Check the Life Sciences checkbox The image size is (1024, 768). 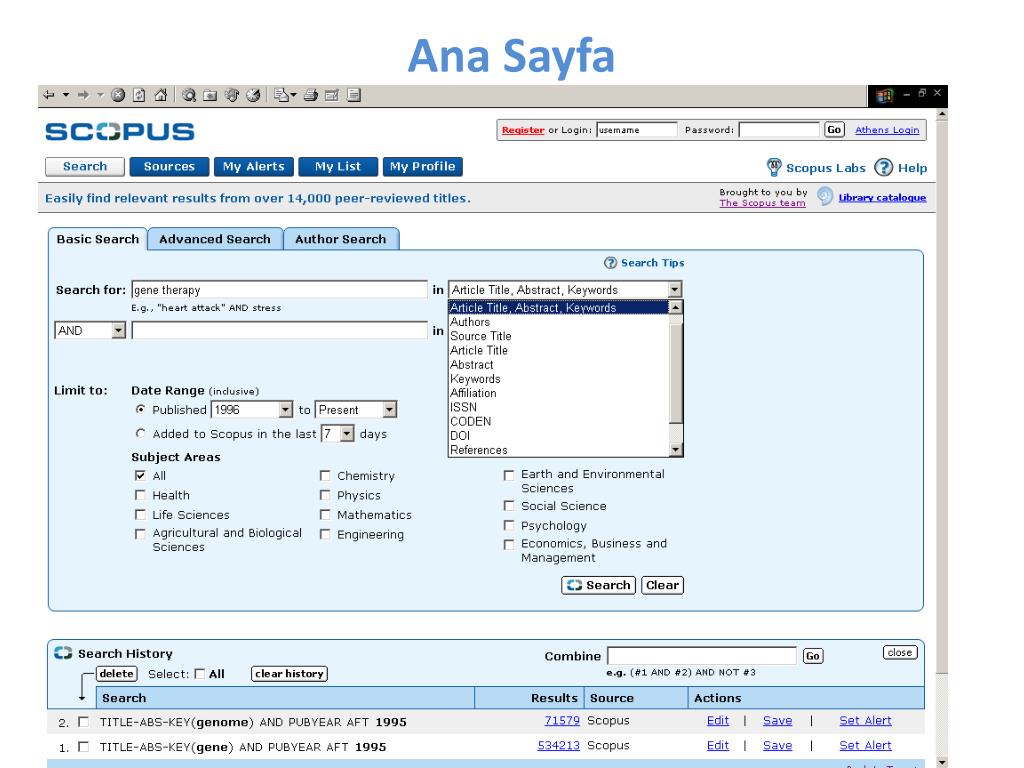point(140,515)
